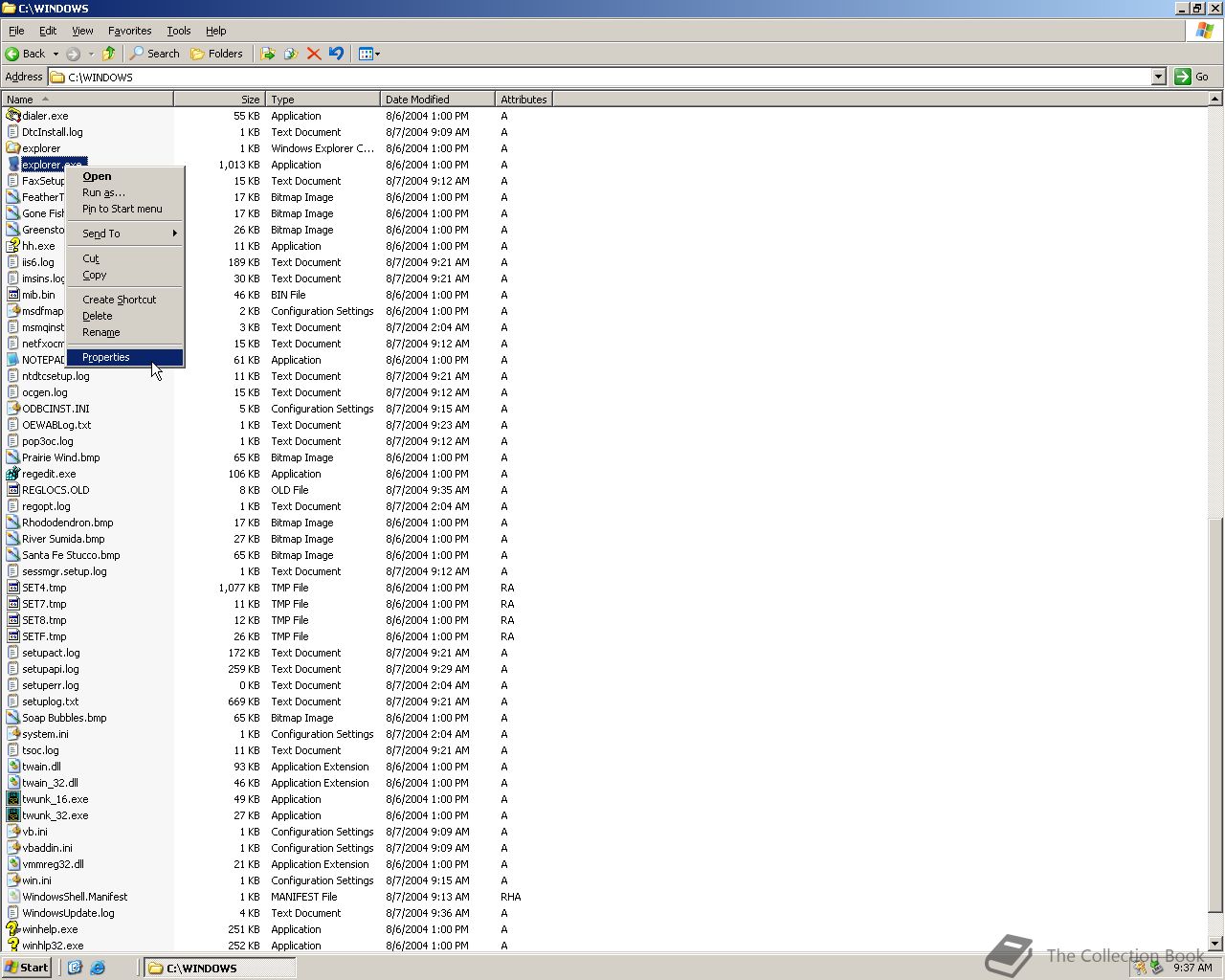This screenshot has width=1225, height=980.
Task: Open the Start menu button
Action: click(27, 968)
